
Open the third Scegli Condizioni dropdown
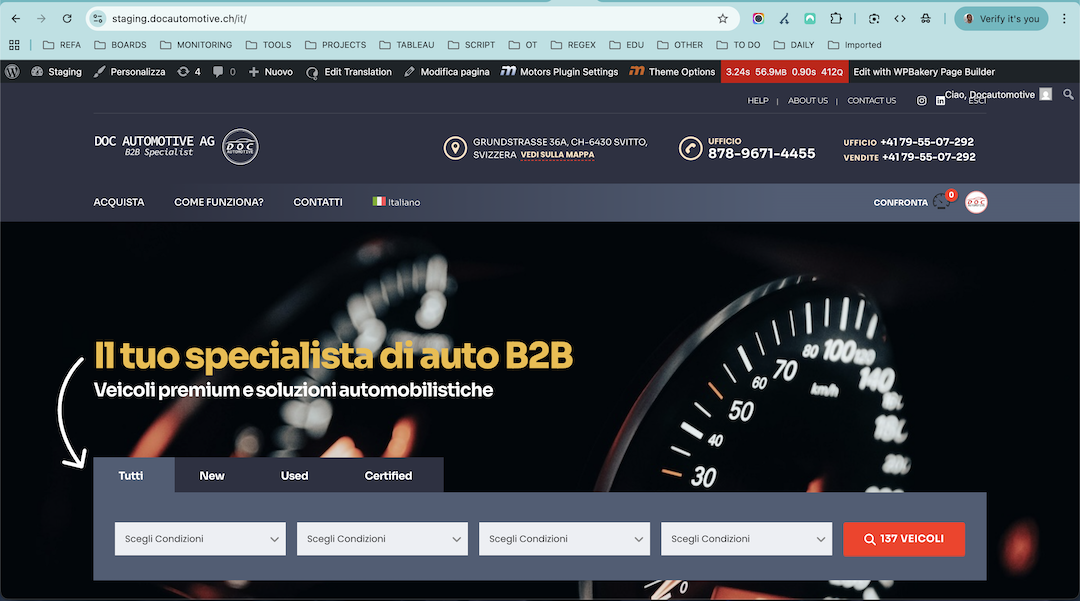pos(564,539)
